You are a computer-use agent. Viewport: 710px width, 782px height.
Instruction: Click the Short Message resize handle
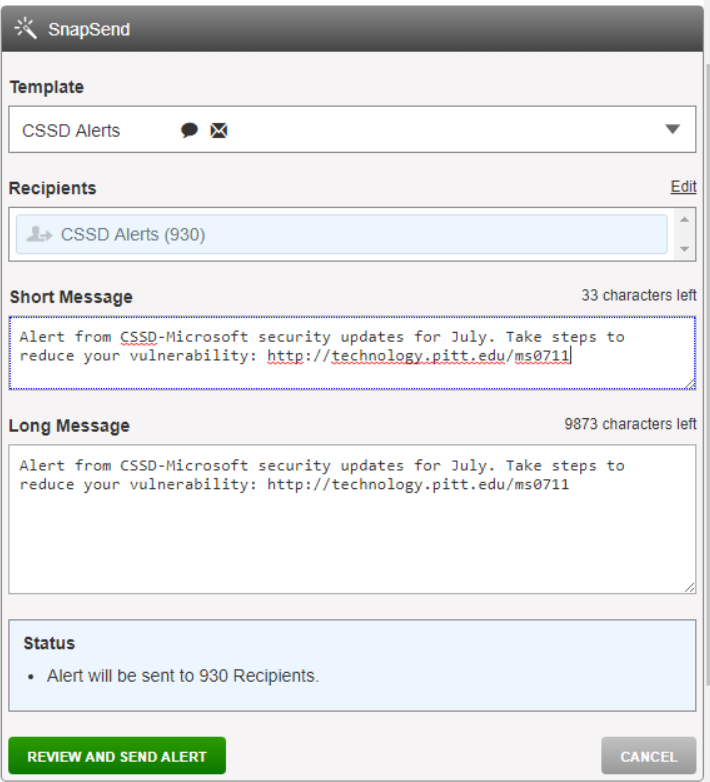[690, 384]
